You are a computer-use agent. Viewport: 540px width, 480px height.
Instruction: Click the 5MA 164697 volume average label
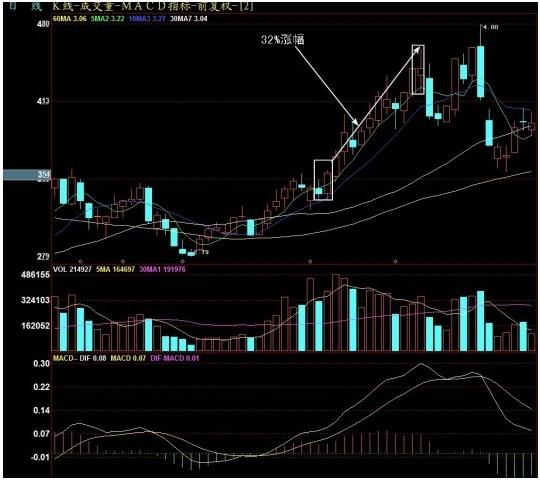pyautogui.click(x=115, y=269)
